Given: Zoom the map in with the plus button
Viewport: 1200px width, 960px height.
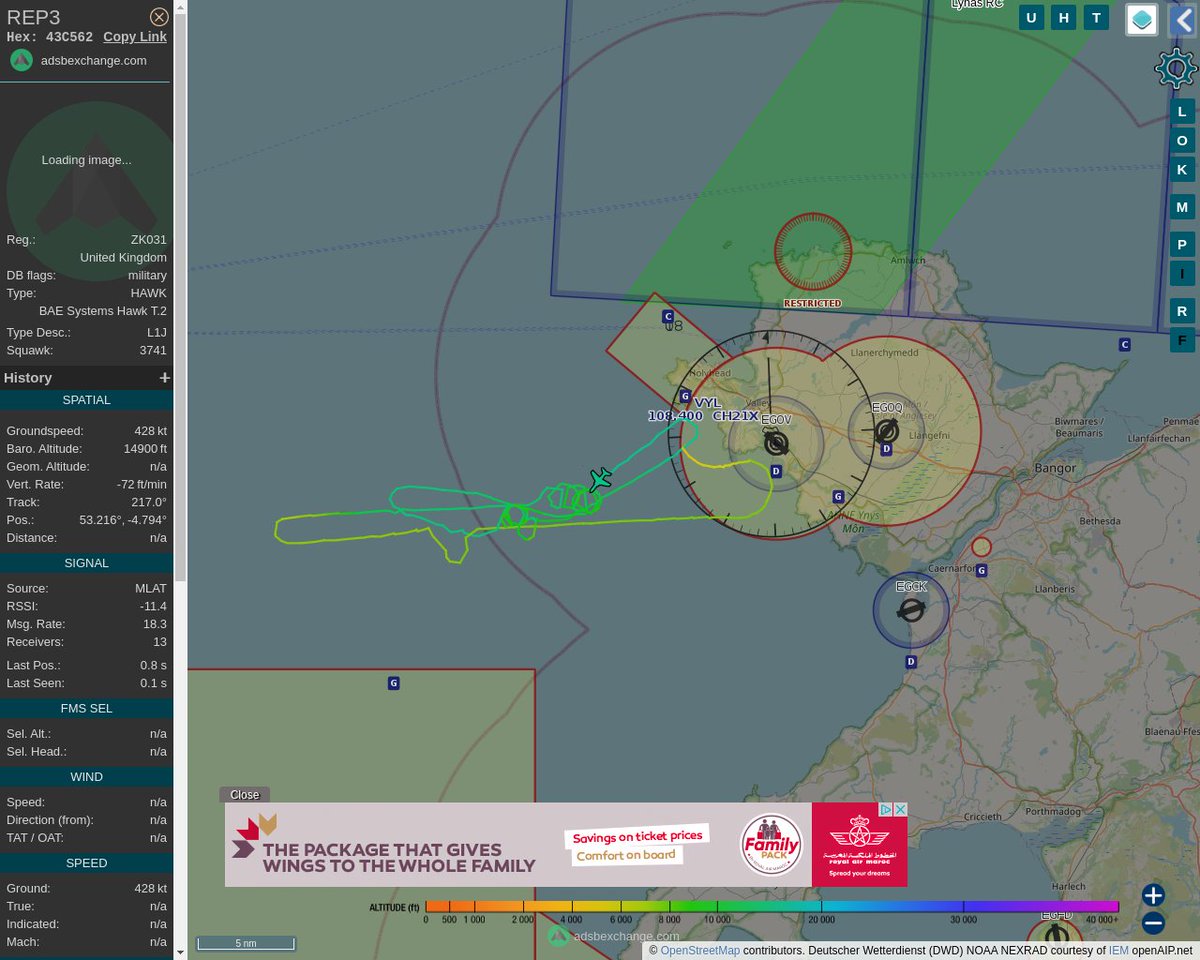Looking at the screenshot, I should tap(1152, 895).
